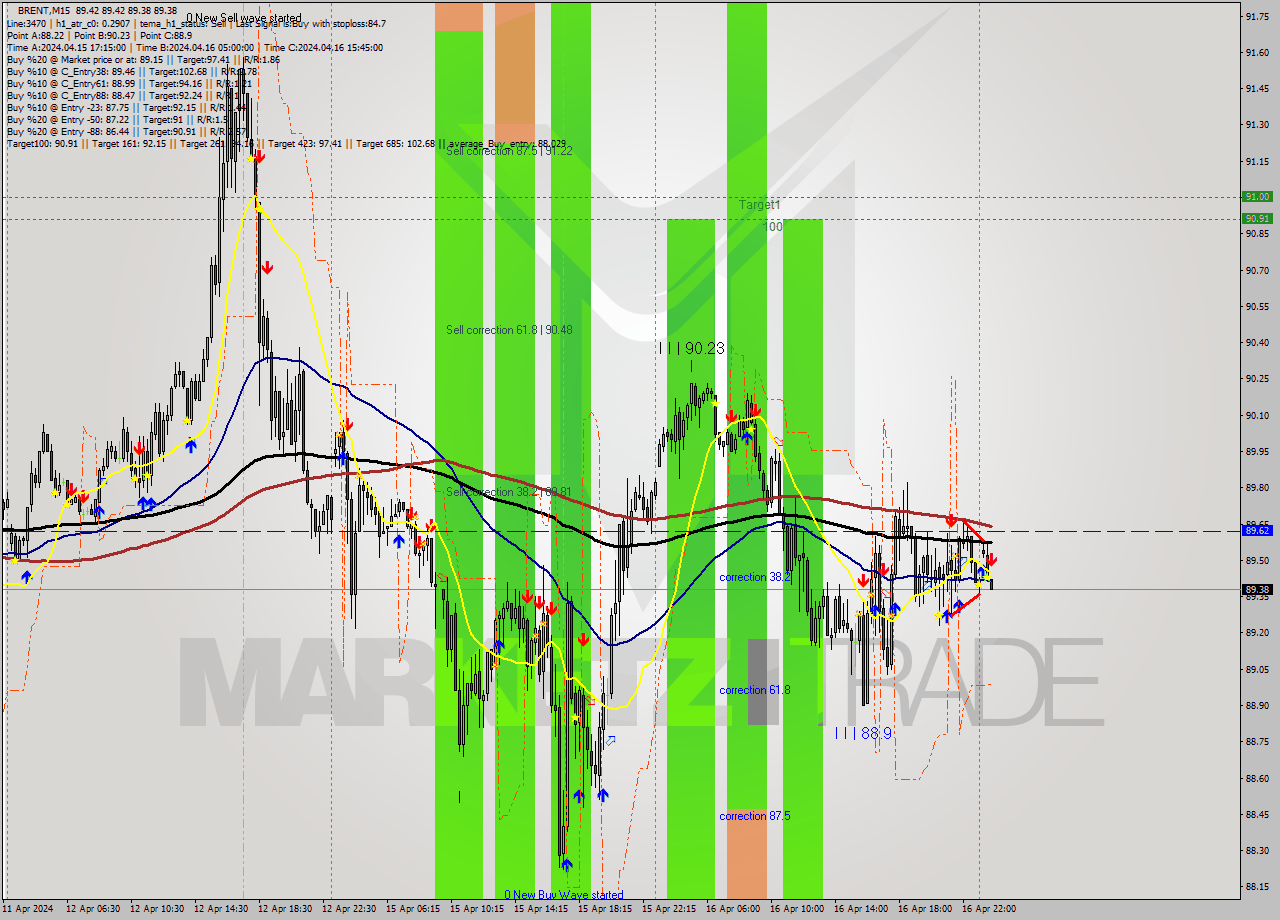
Task: Select the '0 New Buy Wave started' label
Action: click(564, 895)
